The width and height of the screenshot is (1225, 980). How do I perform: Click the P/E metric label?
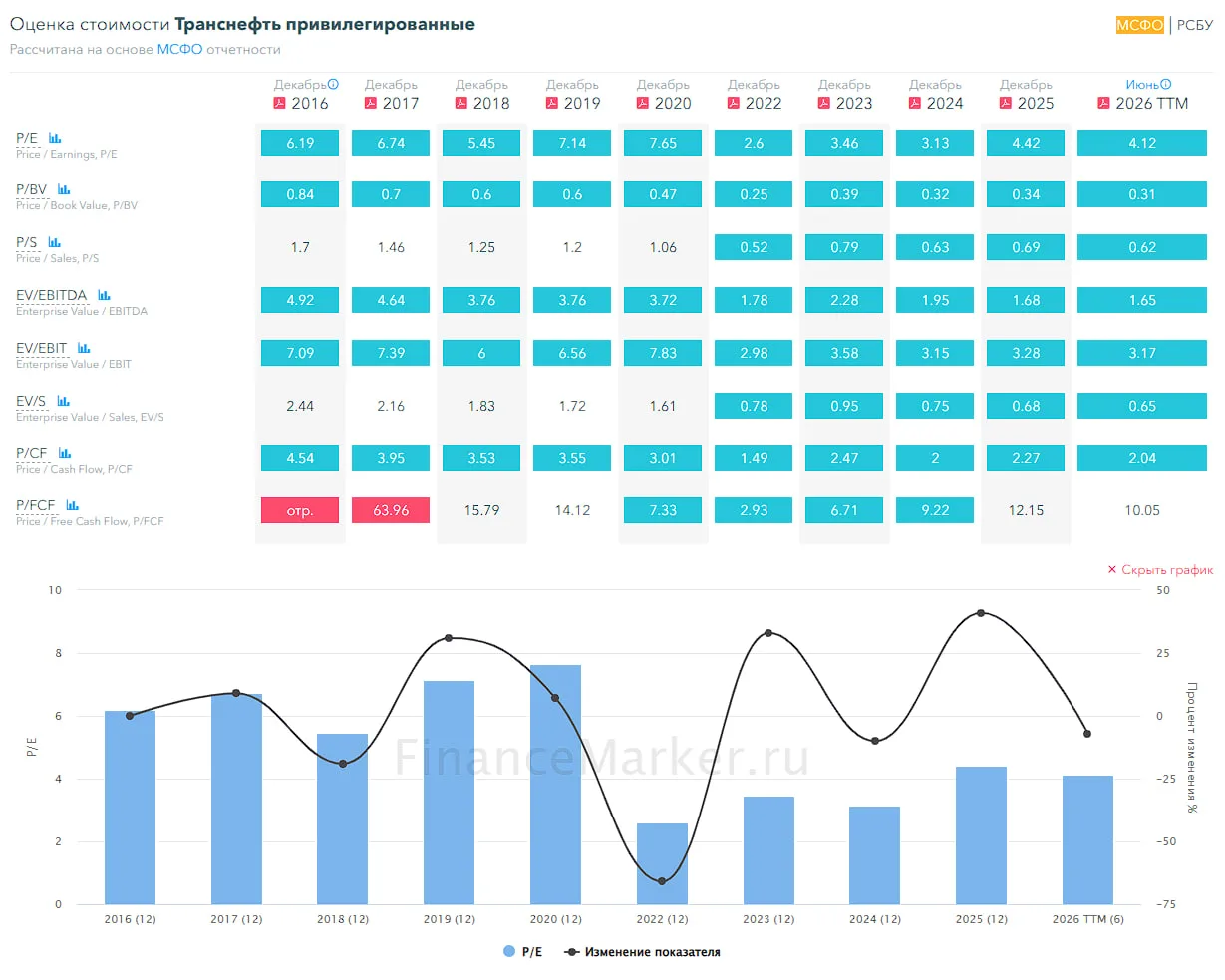tap(27, 138)
